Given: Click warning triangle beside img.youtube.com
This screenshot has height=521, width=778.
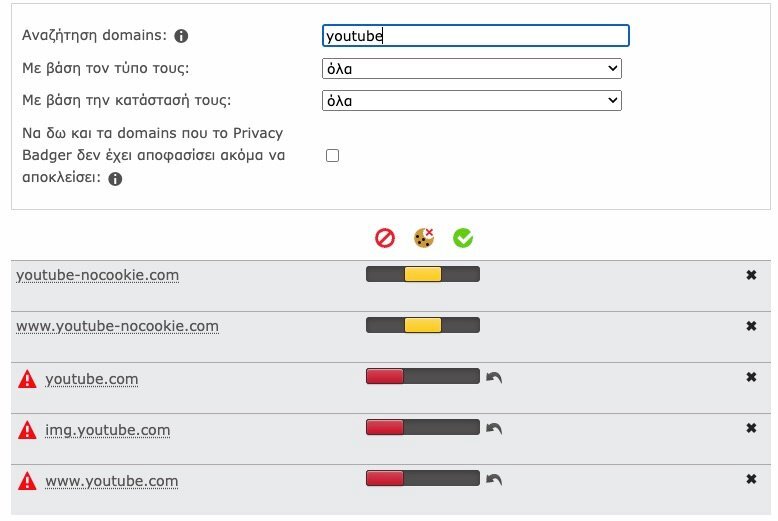Looking at the screenshot, I should click(27, 430).
